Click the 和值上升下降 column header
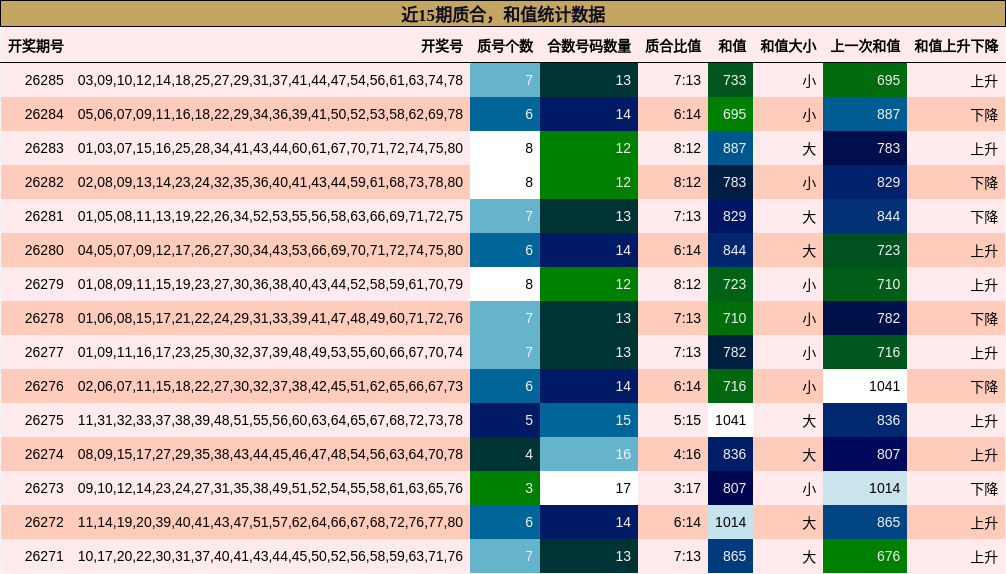 click(x=956, y=46)
